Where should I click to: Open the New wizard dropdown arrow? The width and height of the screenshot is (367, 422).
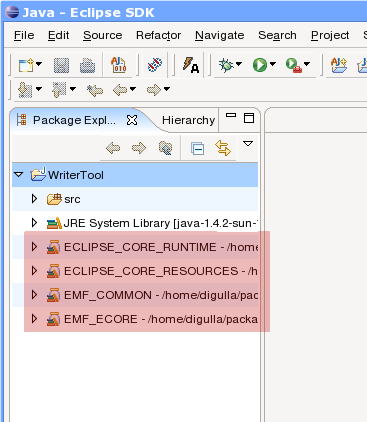point(39,64)
